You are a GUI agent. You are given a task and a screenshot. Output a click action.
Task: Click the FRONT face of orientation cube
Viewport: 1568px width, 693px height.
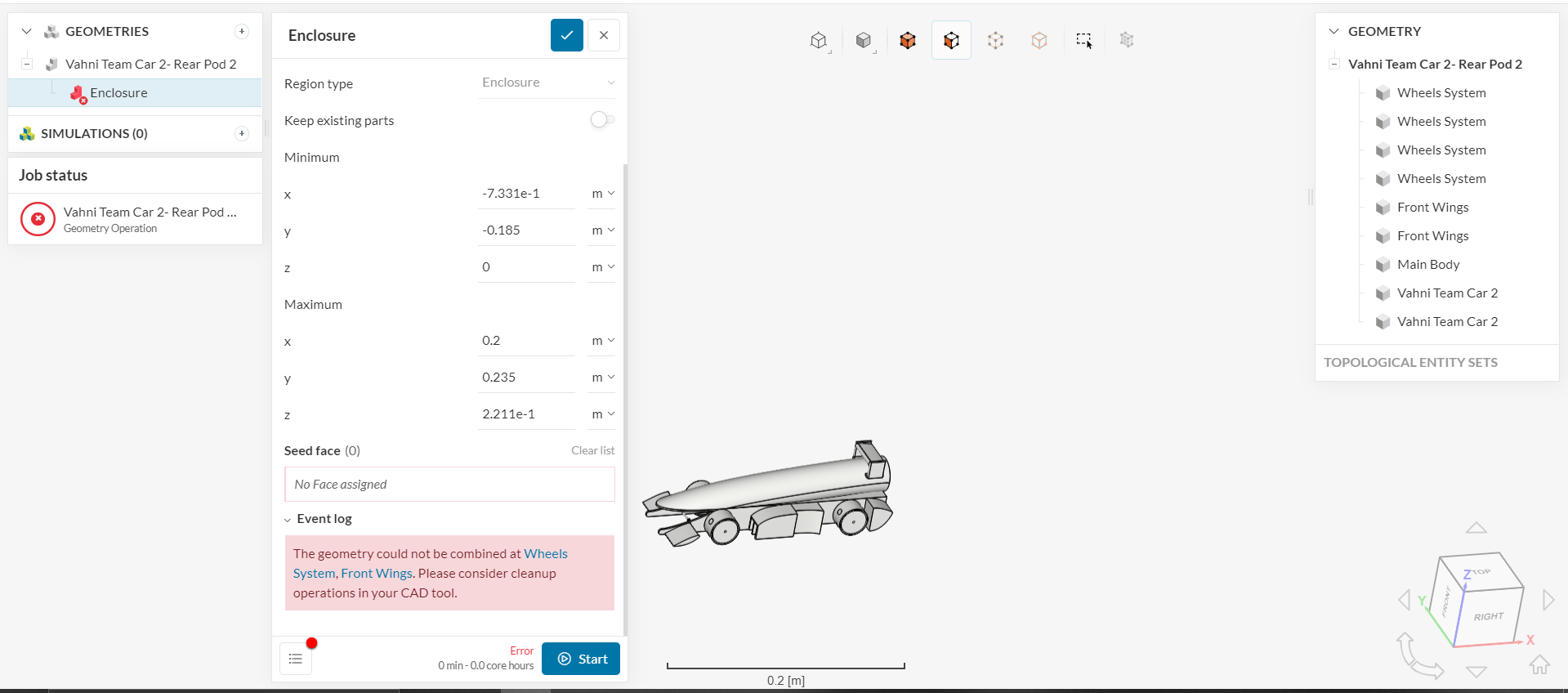(x=1445, y=601)
